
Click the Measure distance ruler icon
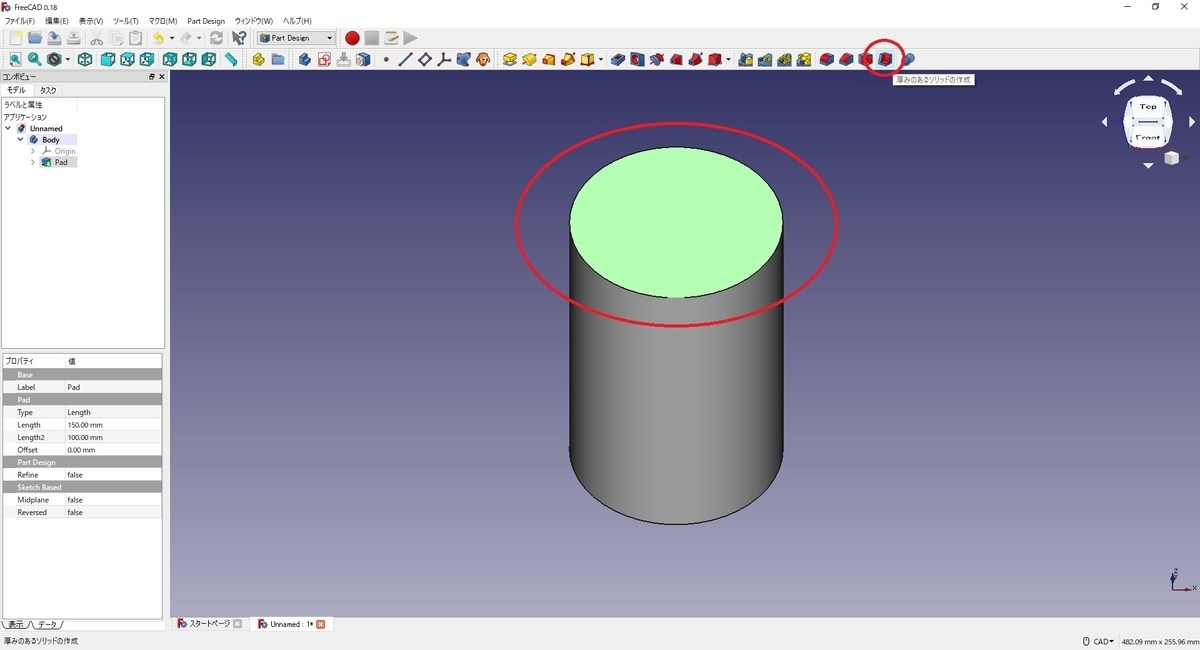[231, 60]
